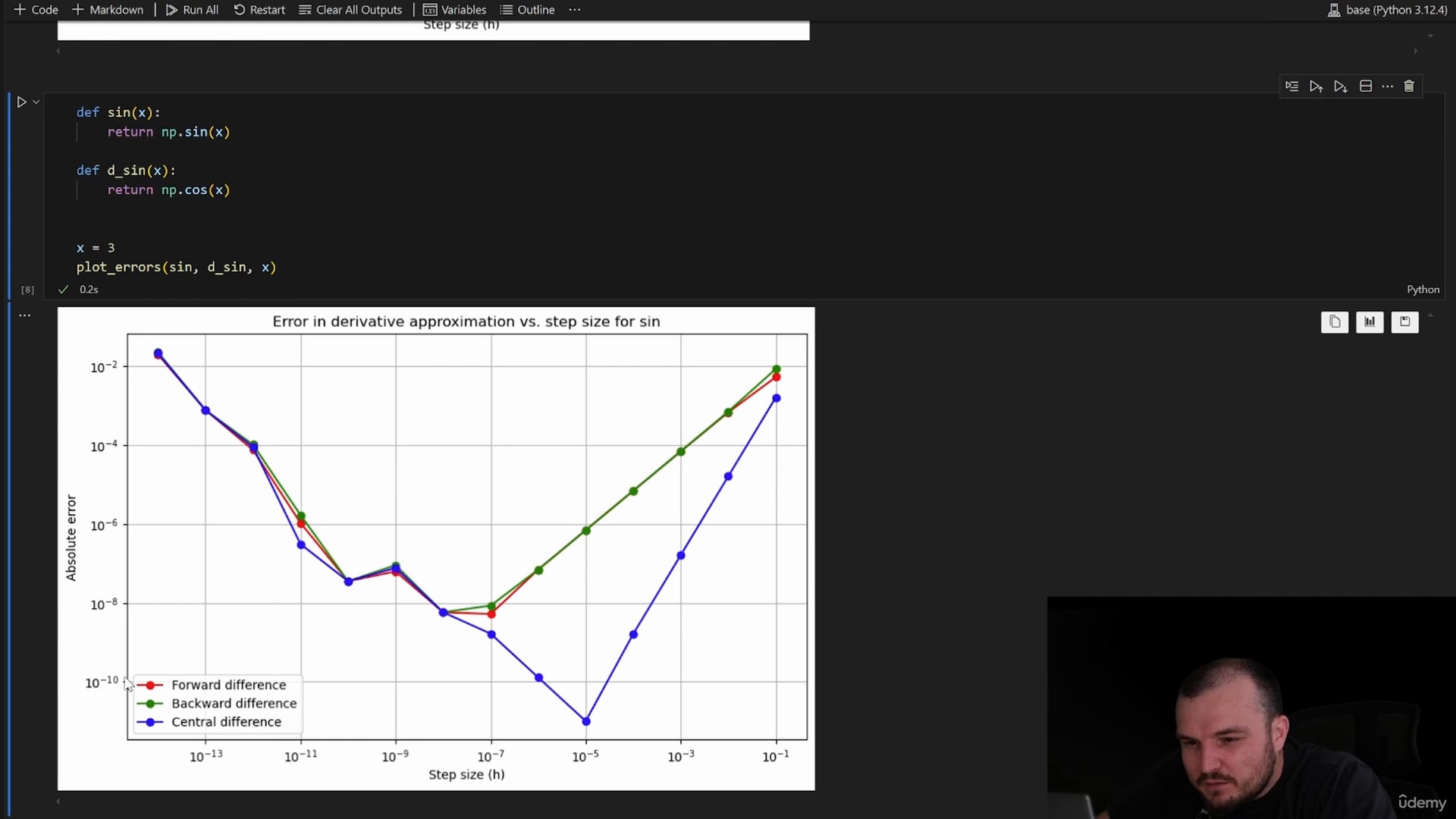The height and width of the screenshot is (819, 1456).
Task: Split the current cell
Action: (x=1366, y=86)
